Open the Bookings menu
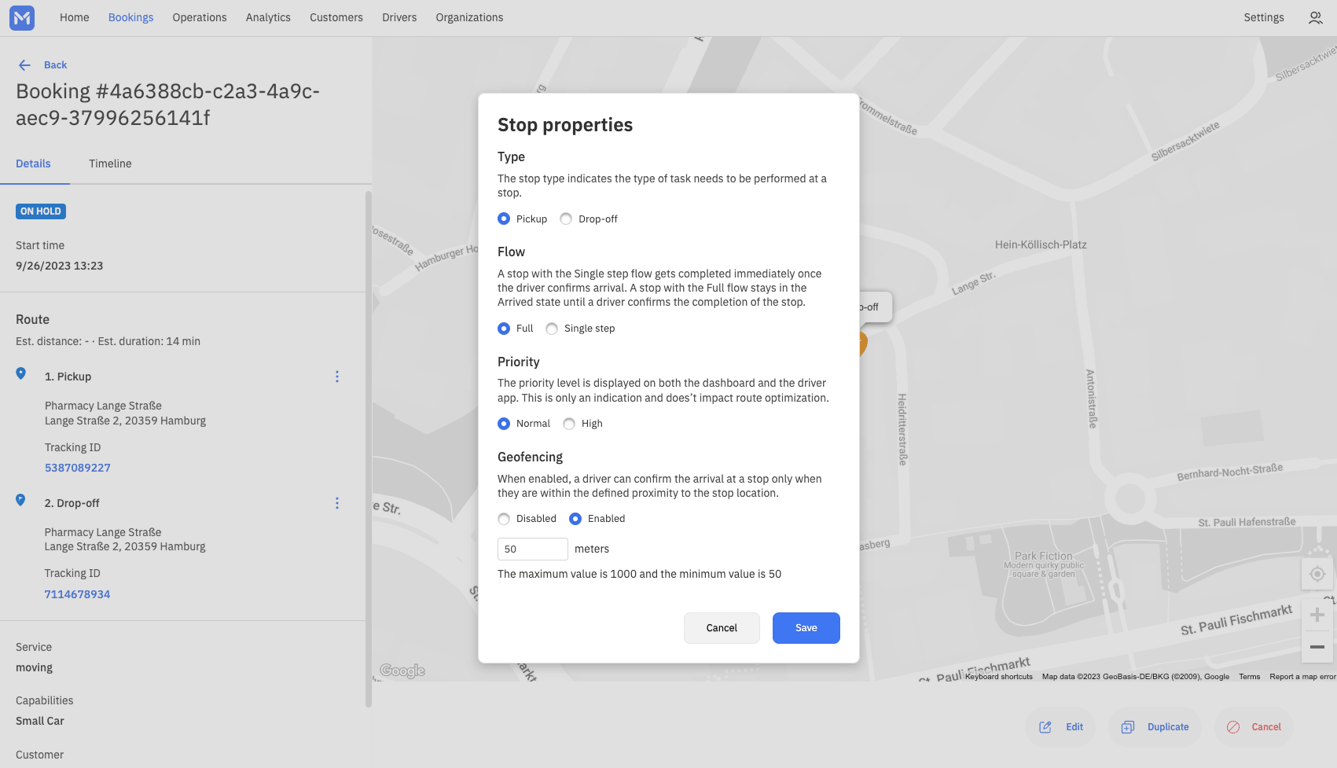Screen dimensions: 1337x768 coord(131,18)
